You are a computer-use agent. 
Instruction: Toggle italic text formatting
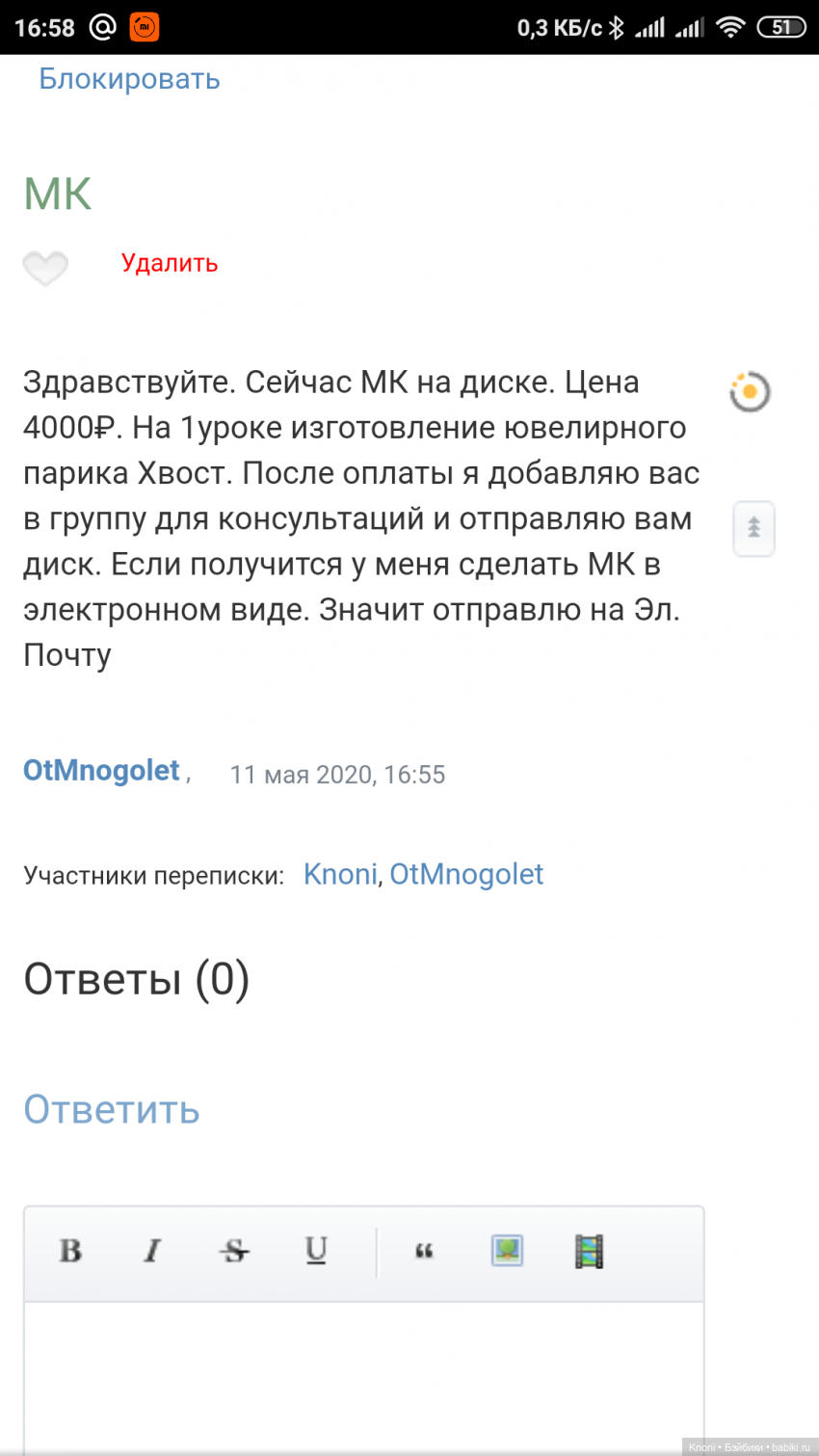click(151, 1251)
